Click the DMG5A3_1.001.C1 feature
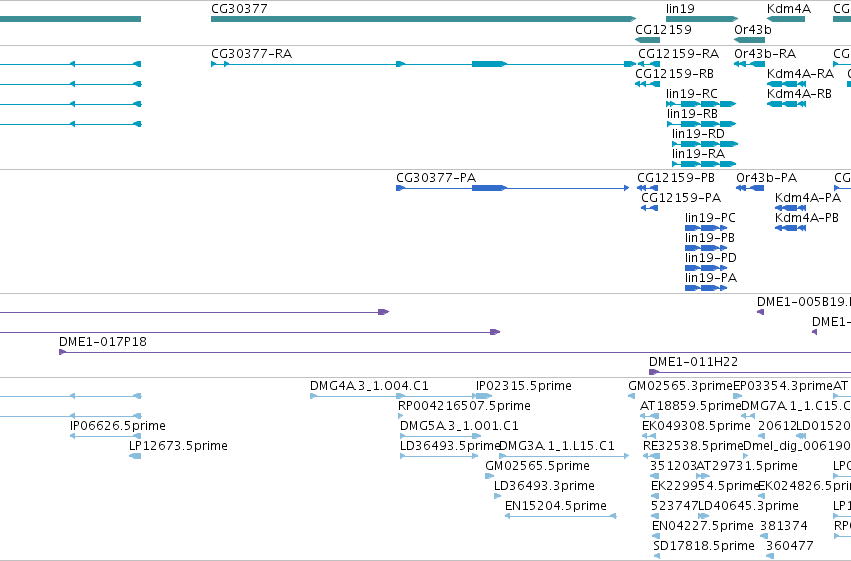This screenshot has width=851, height=561. [x=440, y=436]
